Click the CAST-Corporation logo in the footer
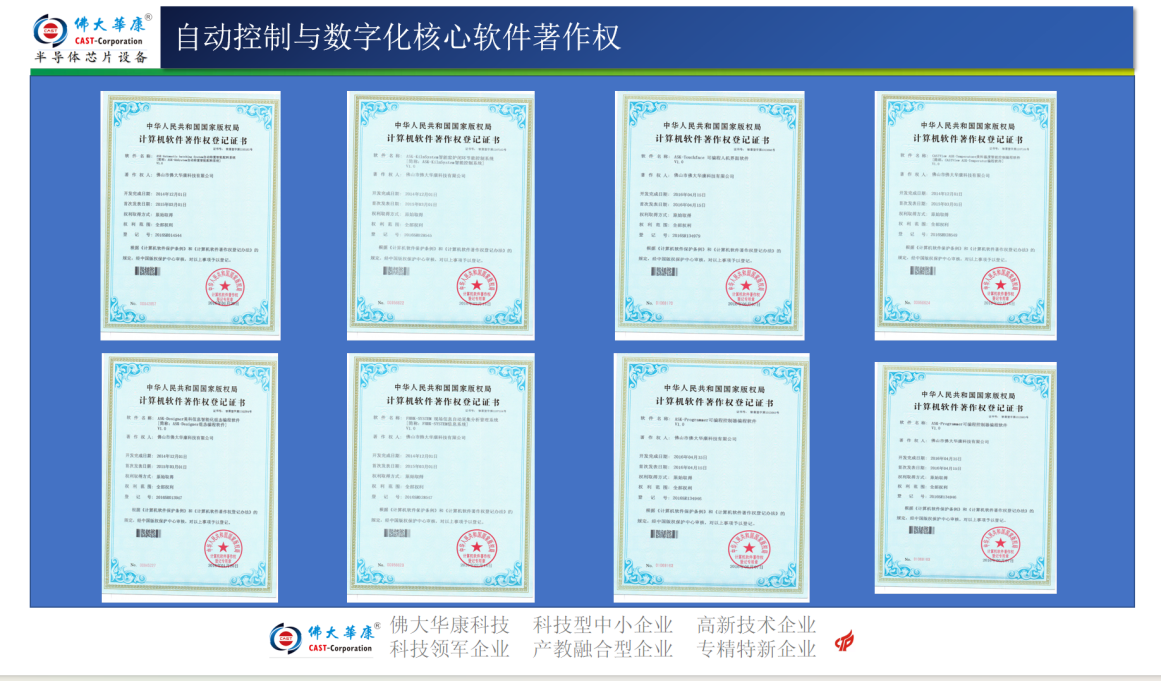Image resolution: width=1161 pixels, height=681 pixels. [x=324, y=640]
